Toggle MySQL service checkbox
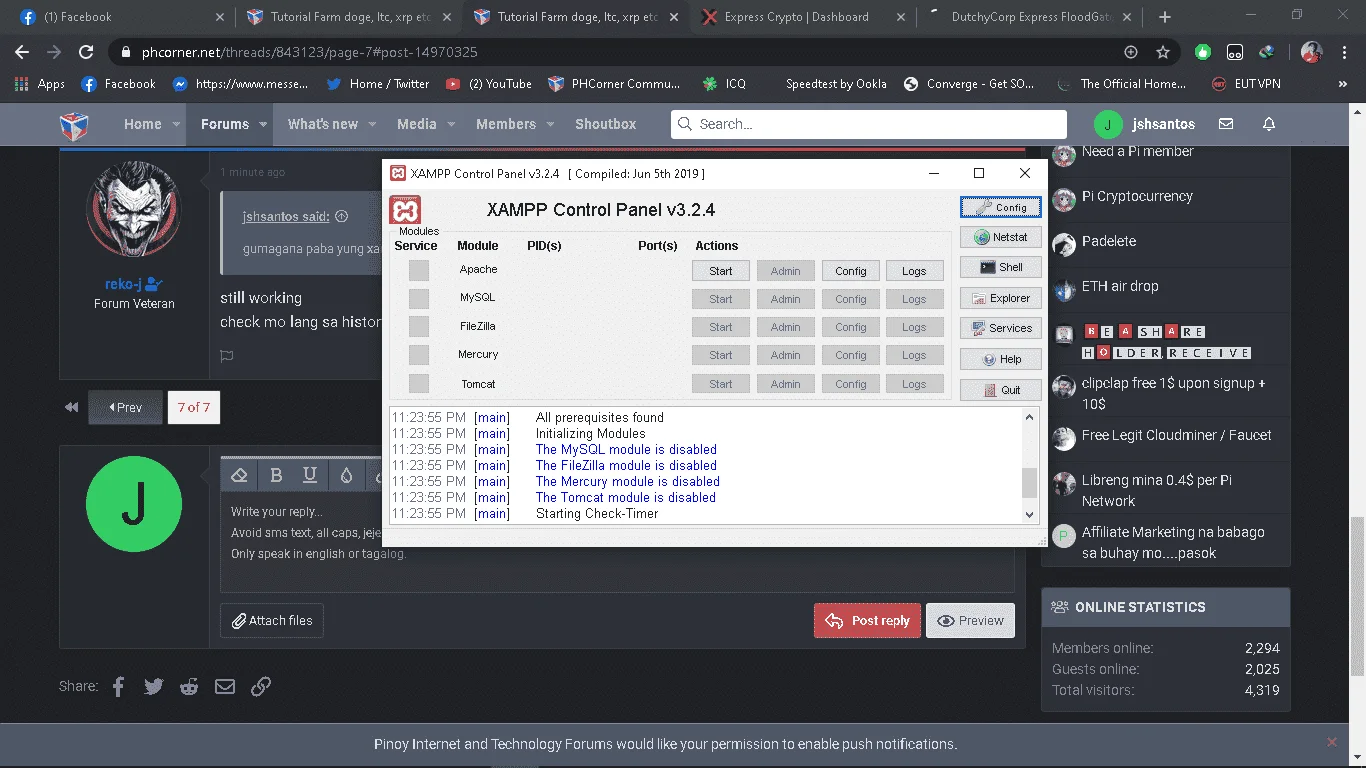The image size is (1366, 768). point(419,298)
